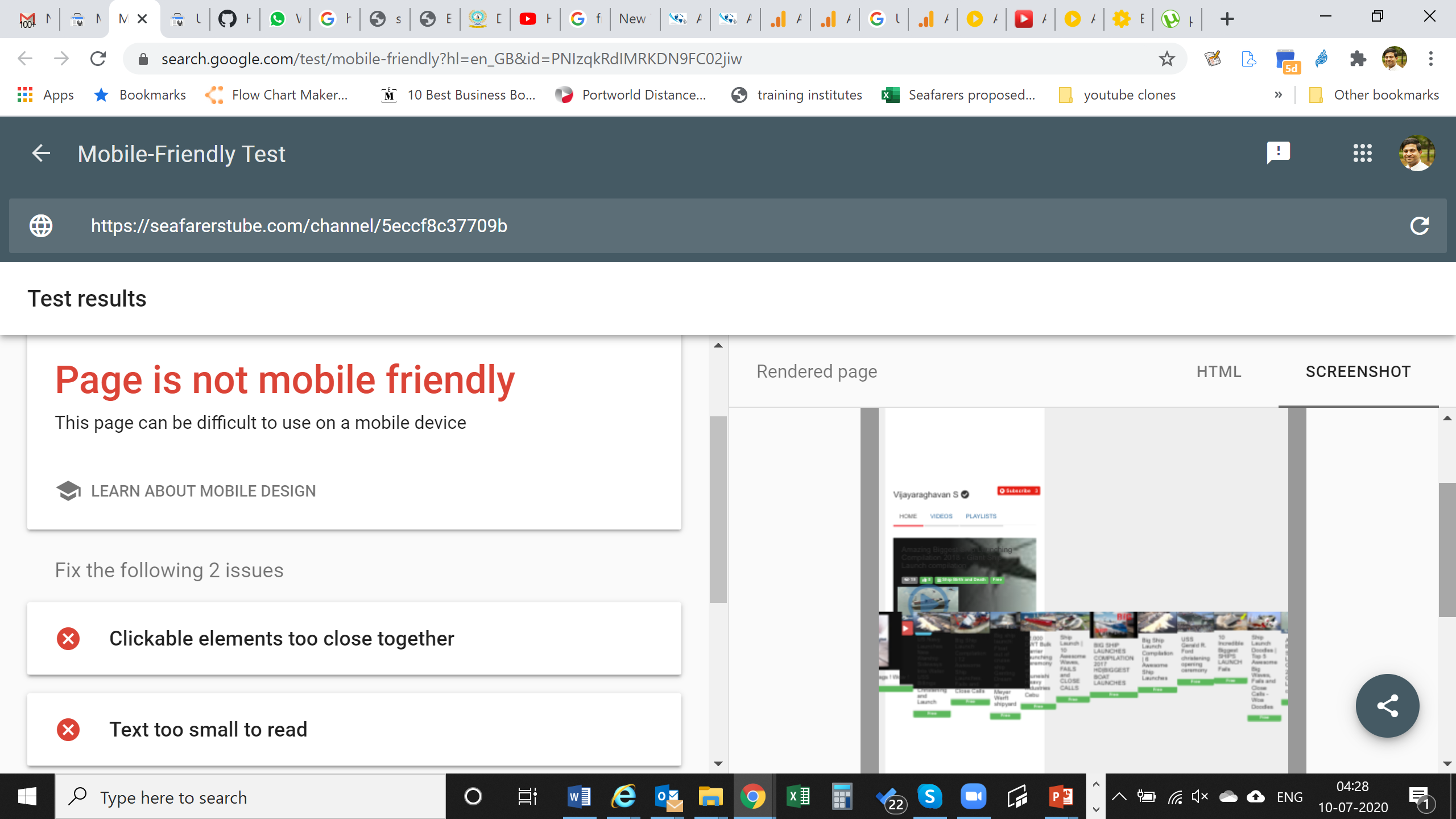Click the Apps shortcut in bookmarks bar

(x=45, y=95)
